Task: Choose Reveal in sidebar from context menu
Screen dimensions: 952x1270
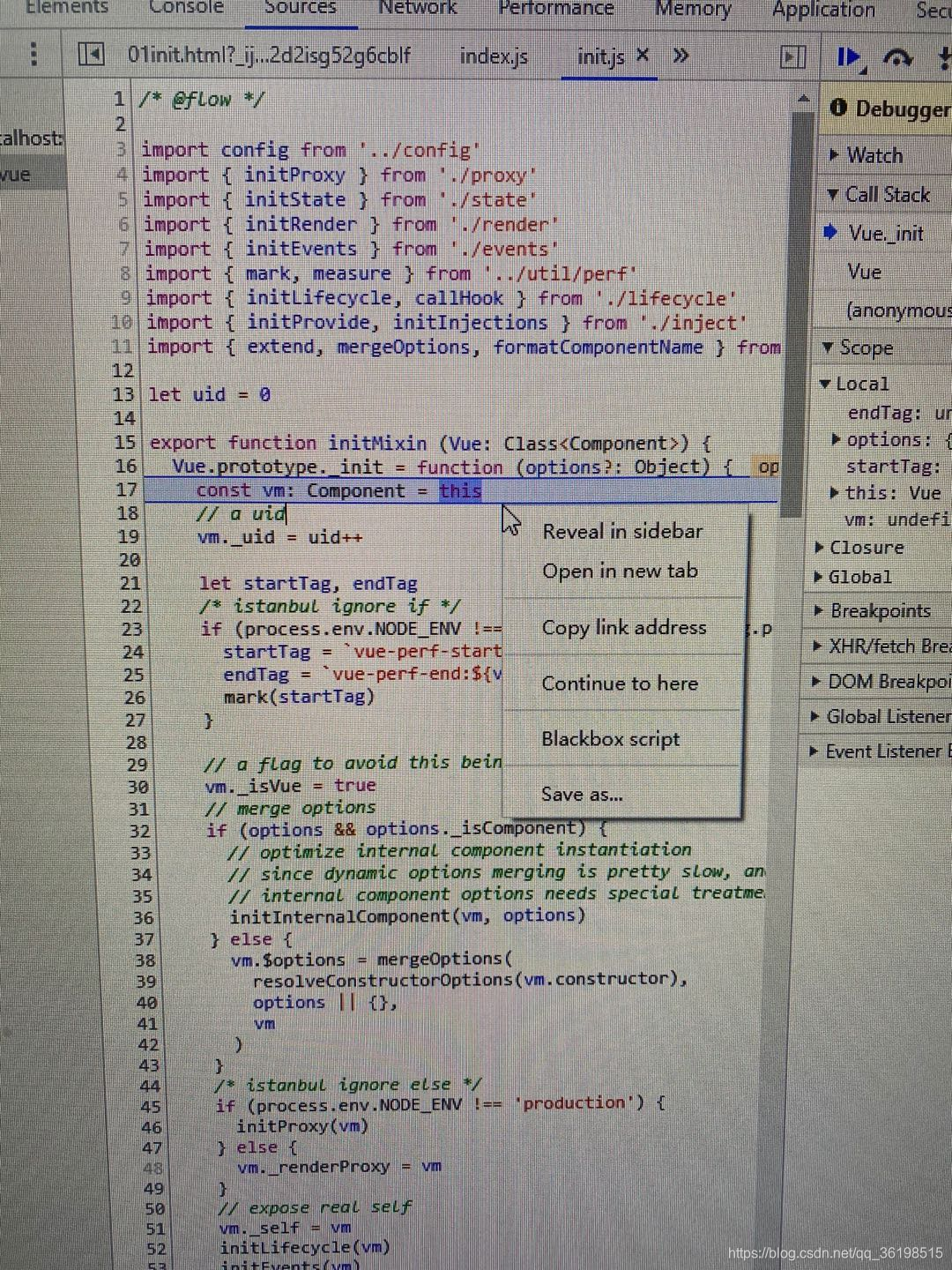Action: 622,531
